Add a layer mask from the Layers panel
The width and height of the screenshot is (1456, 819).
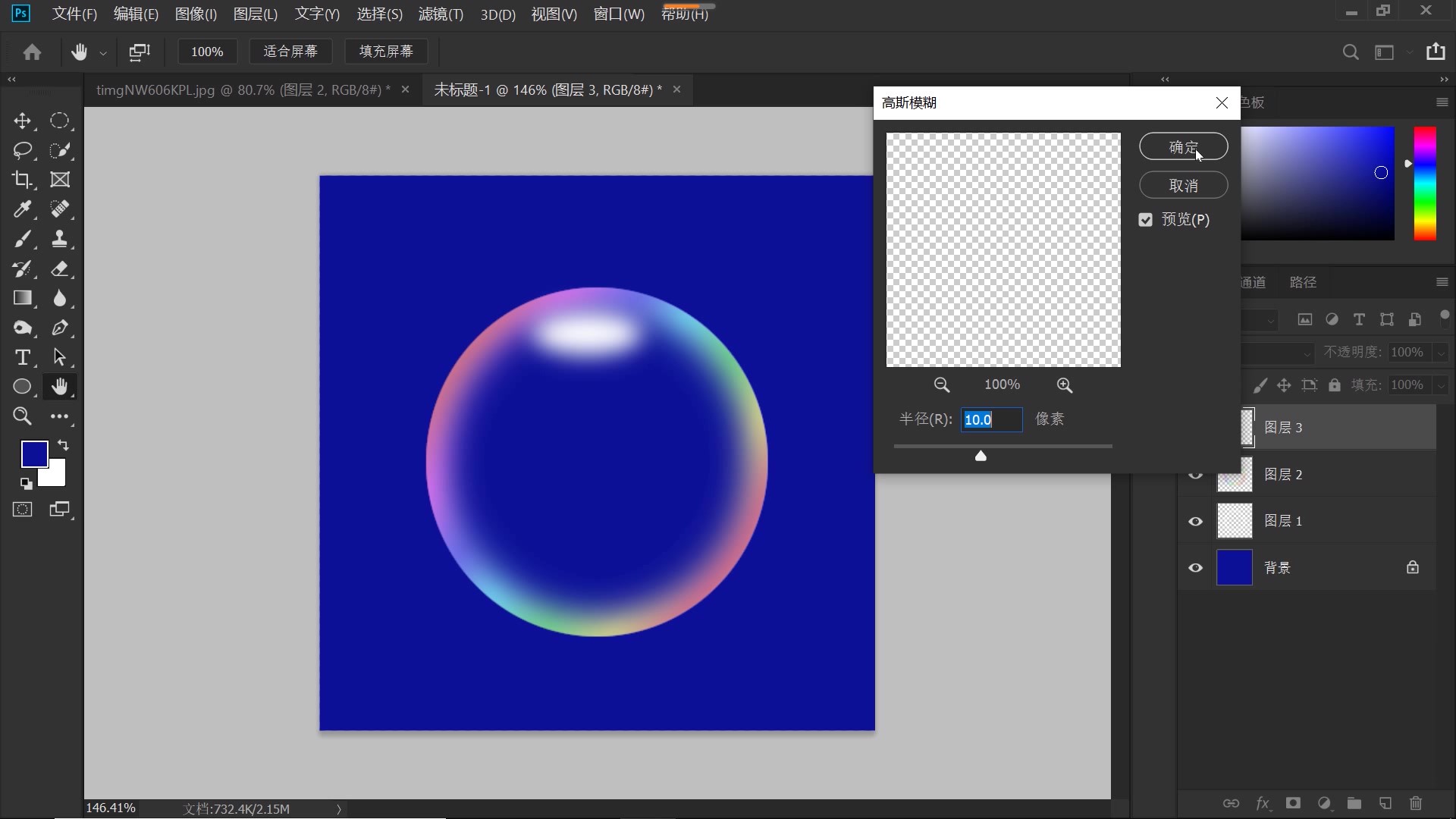pyautogui.click(x=1293, y=803)
